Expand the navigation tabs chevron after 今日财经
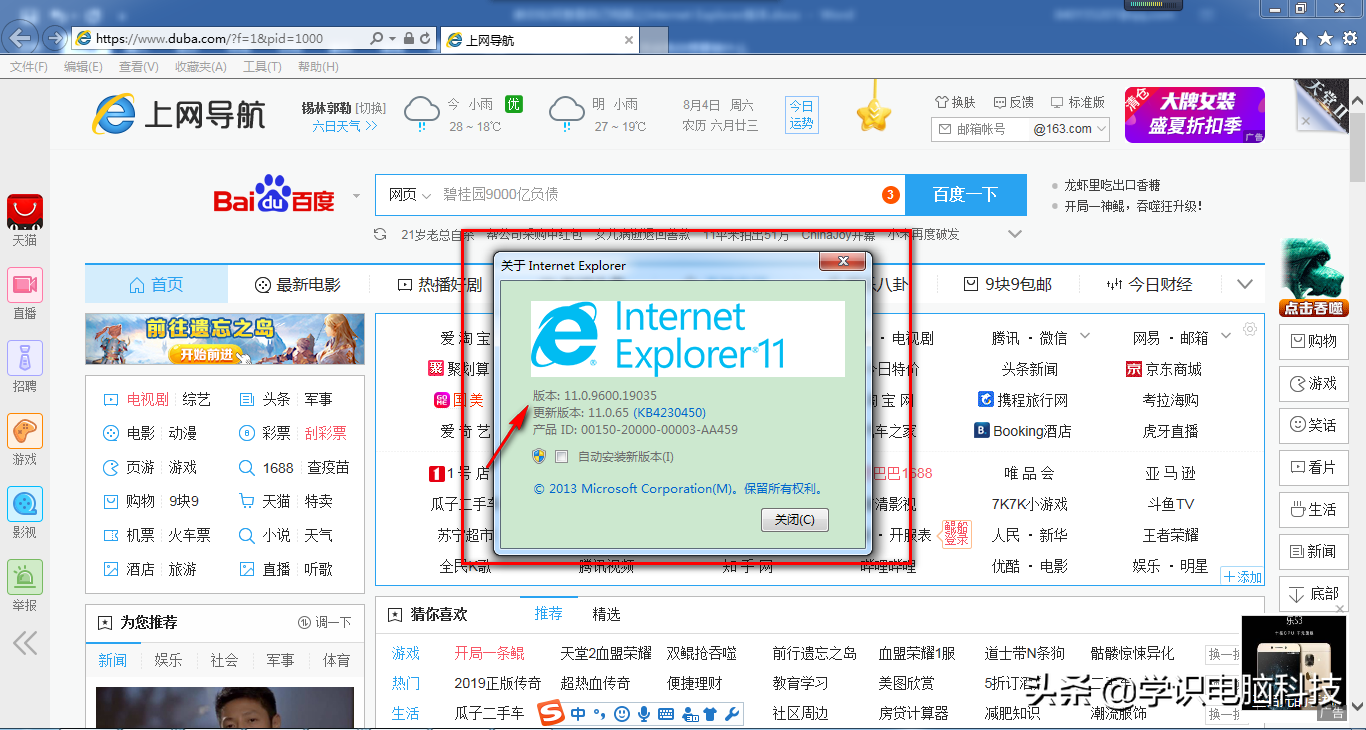Screen dimensions: 1366x730 pyautogui.click(x=1244, y=285)
